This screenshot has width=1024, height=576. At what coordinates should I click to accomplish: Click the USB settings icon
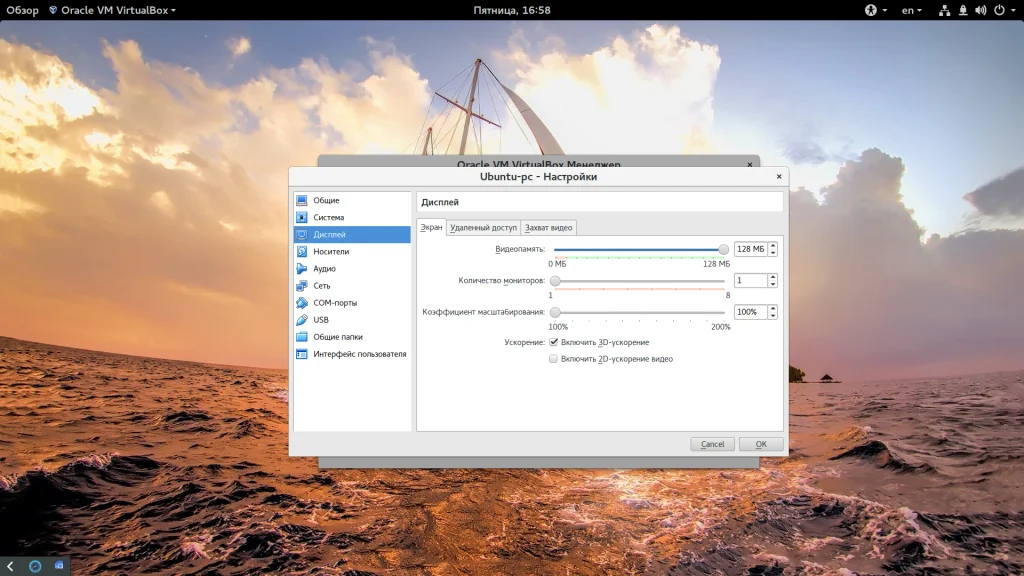pos(302,320)
